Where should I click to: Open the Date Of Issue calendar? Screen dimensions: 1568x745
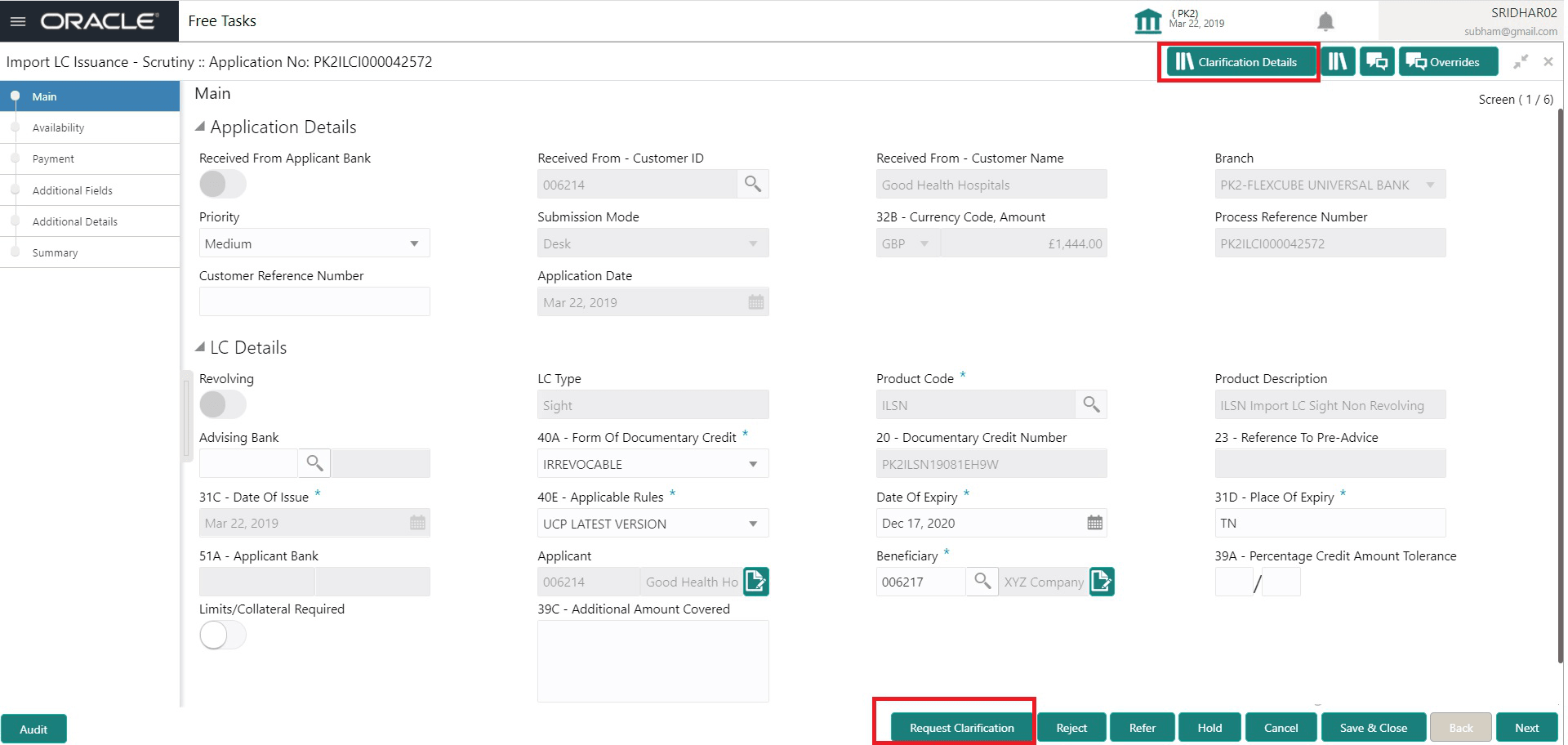click(417, 523)
